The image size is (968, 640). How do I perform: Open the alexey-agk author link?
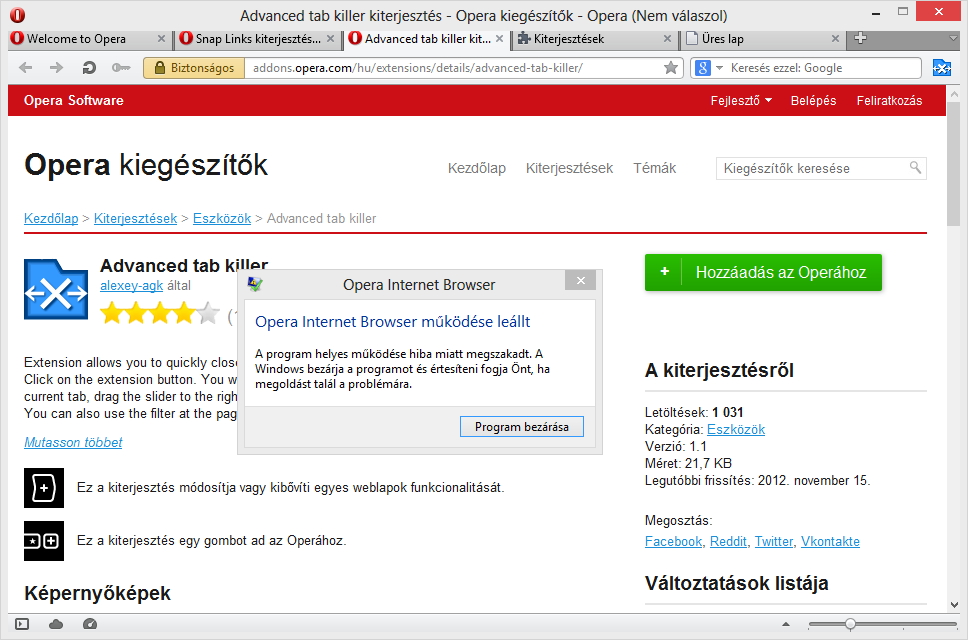tap(133, 286)
